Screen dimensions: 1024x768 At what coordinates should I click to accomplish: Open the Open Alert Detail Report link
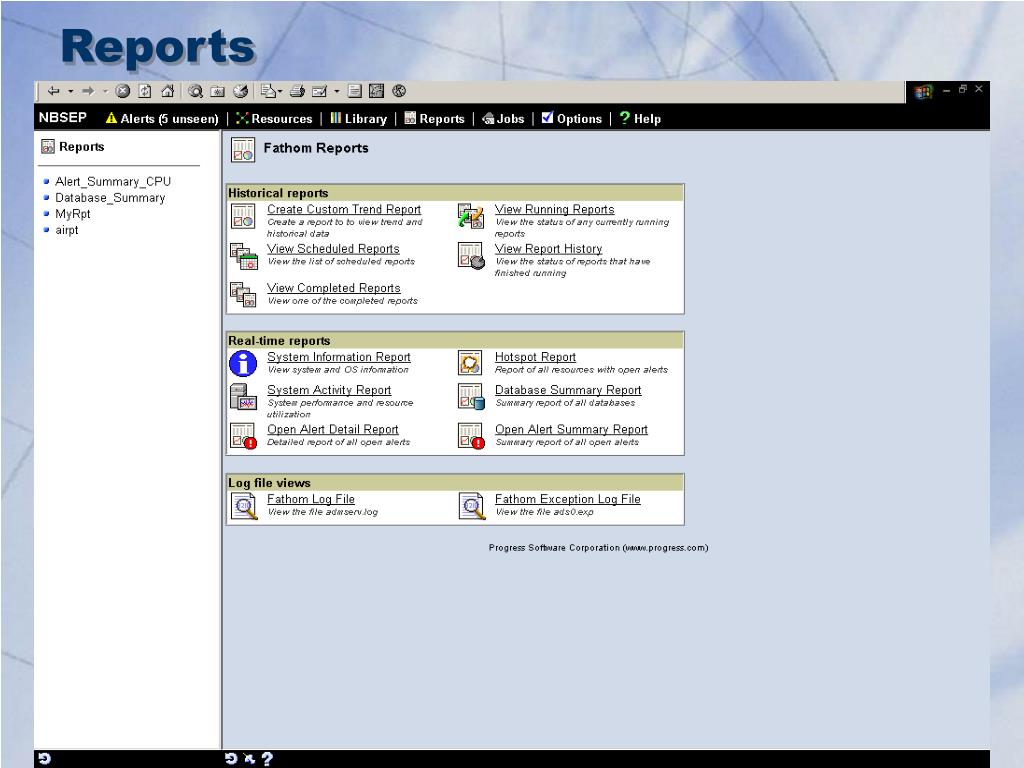[333, 429]
